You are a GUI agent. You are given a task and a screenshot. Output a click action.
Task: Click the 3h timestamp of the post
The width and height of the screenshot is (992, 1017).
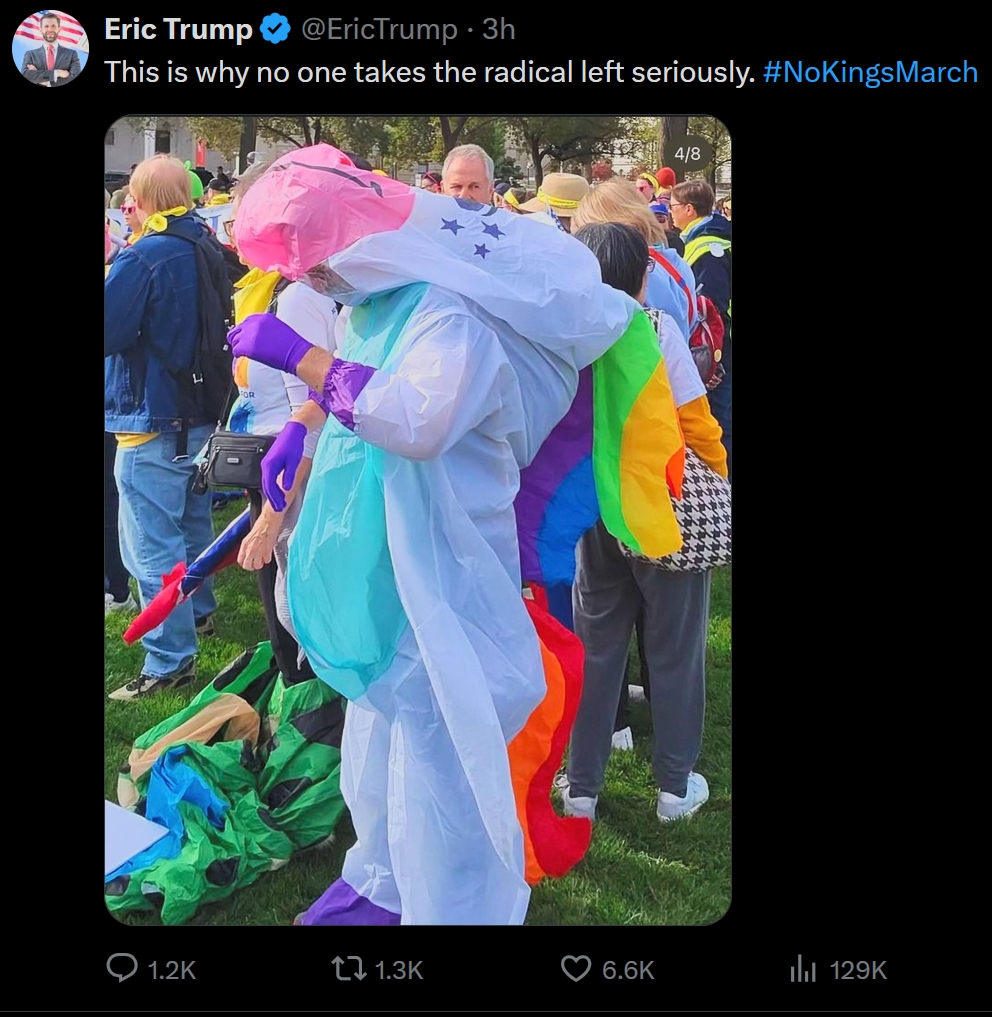coord(498,30)
